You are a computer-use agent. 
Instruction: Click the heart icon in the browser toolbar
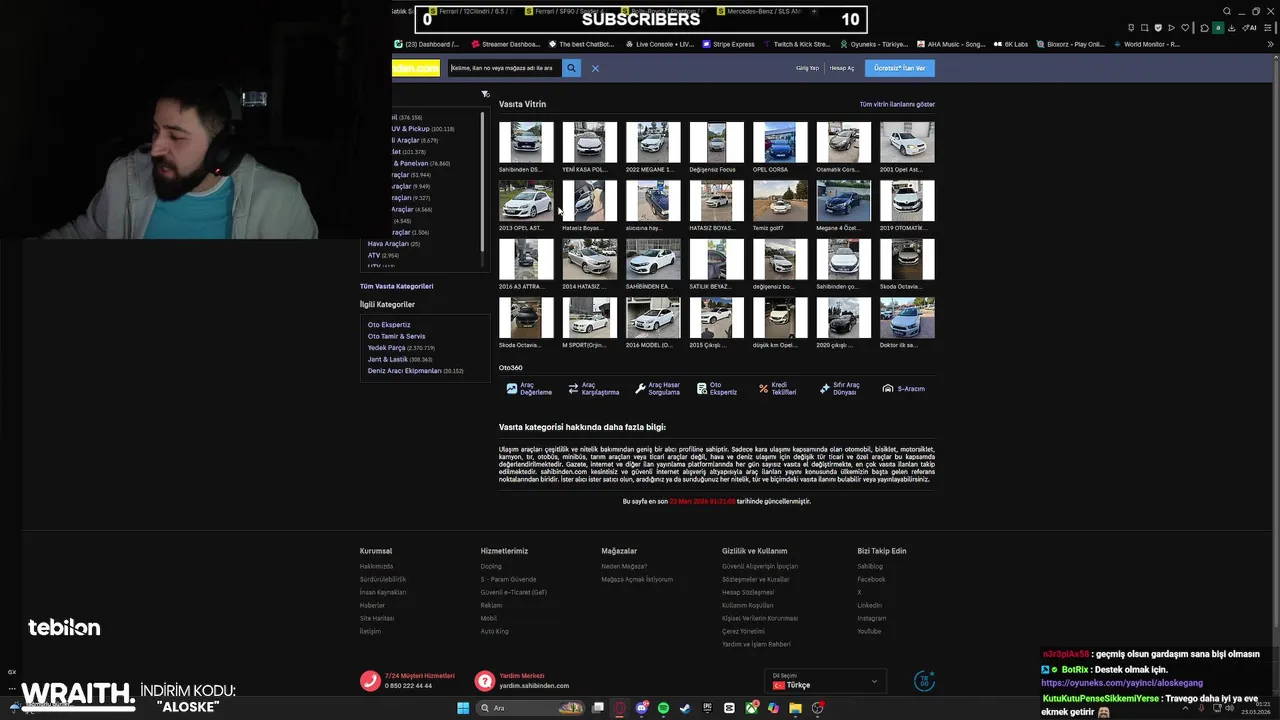pyautogui.click(x=1185, y=28)
